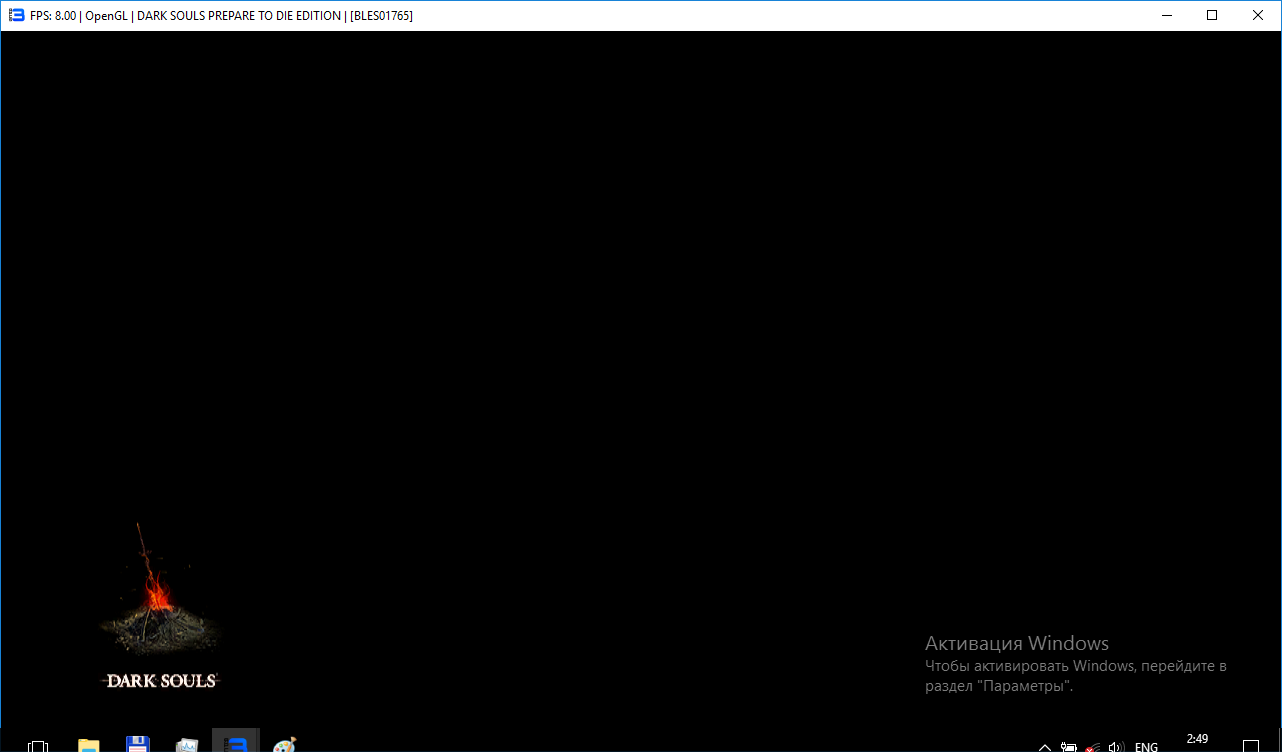Viewport: 1282px width, 752px height.
Task: Open the Action Center notifications button
Action: 1251,746
